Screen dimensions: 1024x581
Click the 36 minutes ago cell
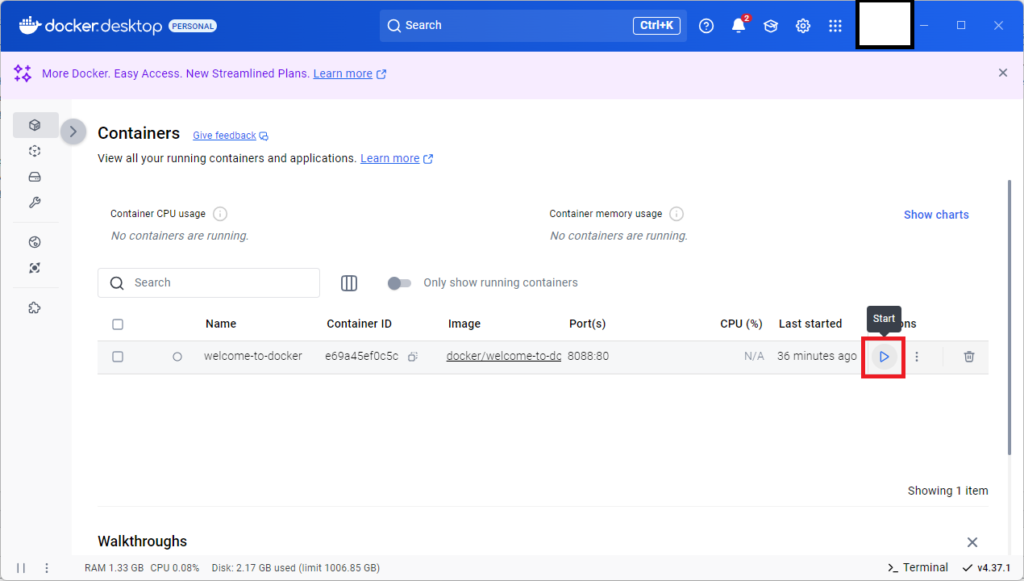click(816, 356)
